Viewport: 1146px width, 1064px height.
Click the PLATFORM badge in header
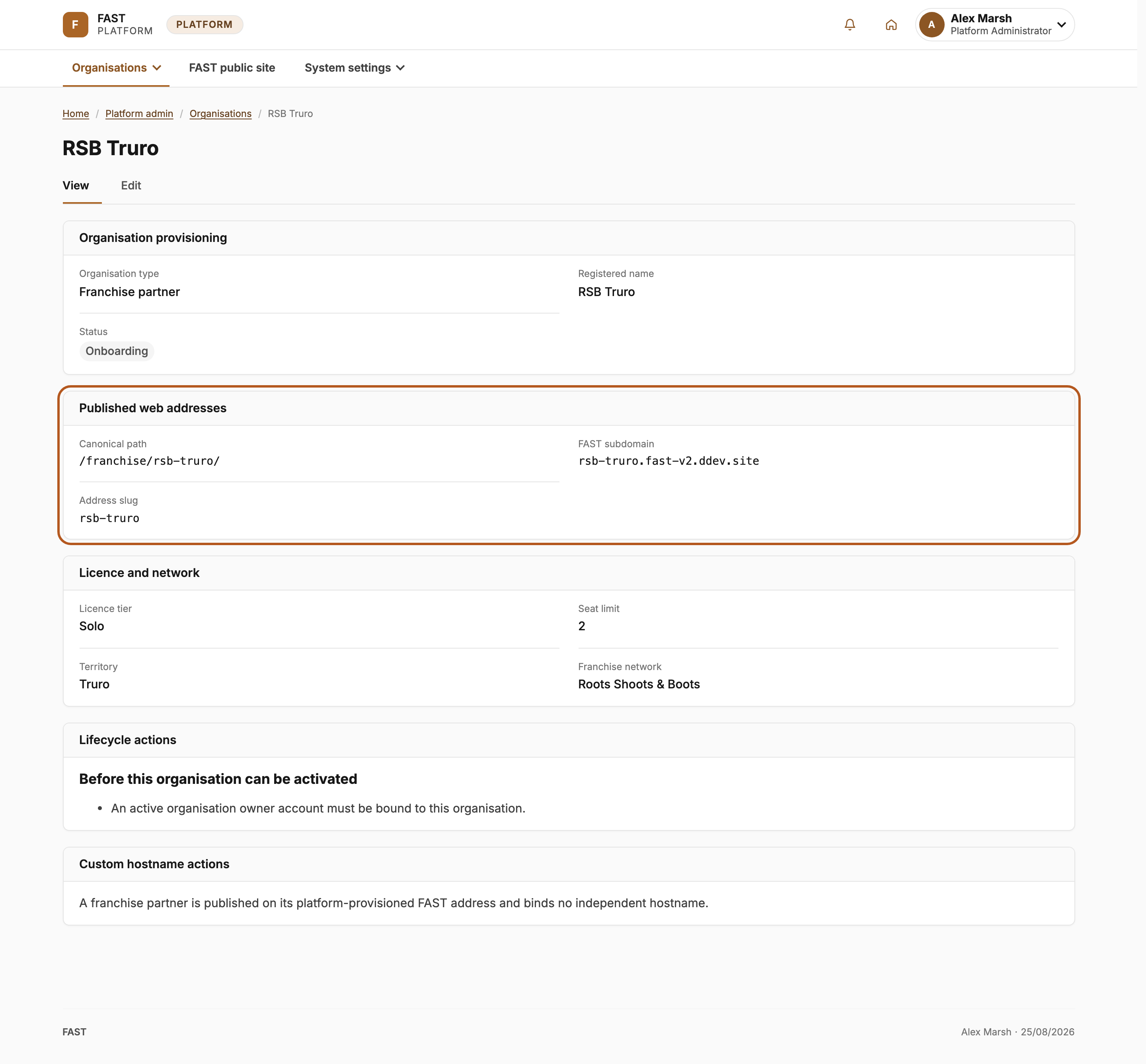205,25
